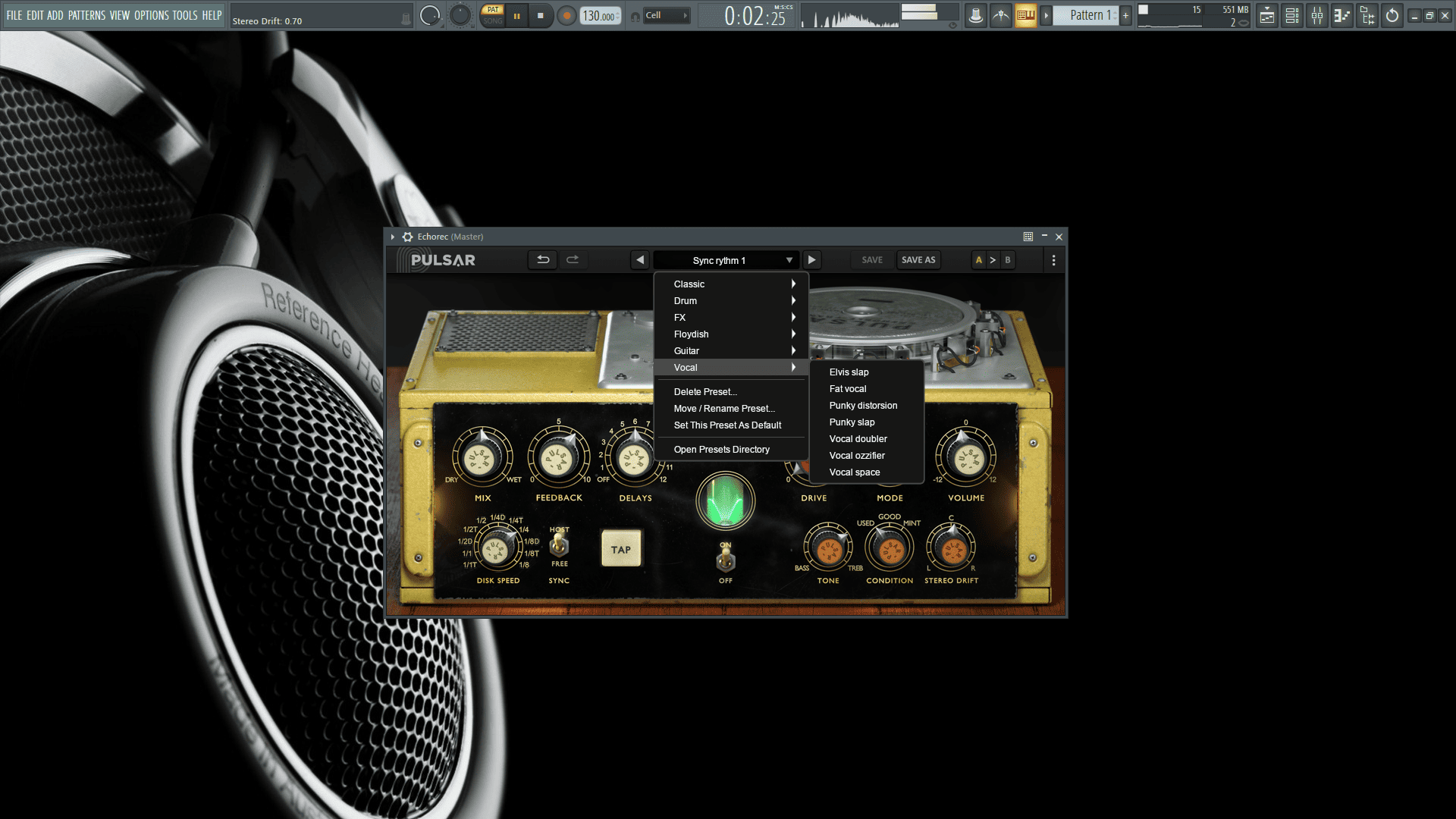This screenshot has height=819, width=1456.
Task: Flip the ON/OFF power switch
Action: [726, 561]
